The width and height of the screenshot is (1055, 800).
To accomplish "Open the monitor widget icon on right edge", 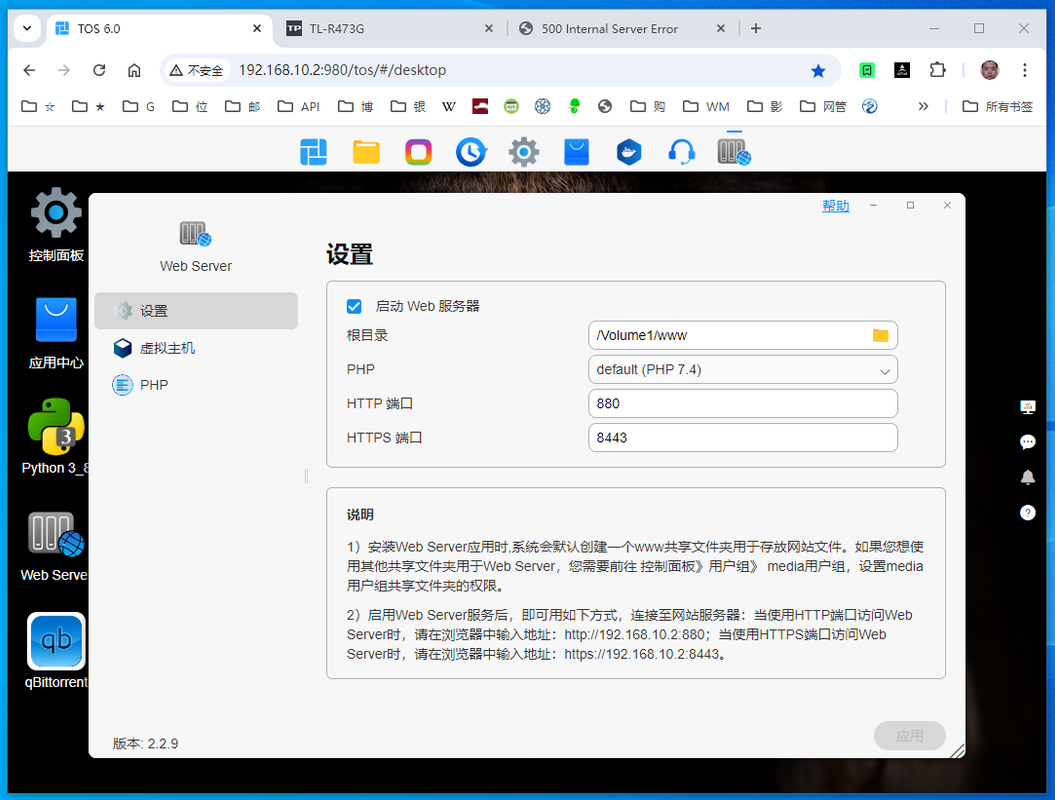I will [x=1027, y=407].
